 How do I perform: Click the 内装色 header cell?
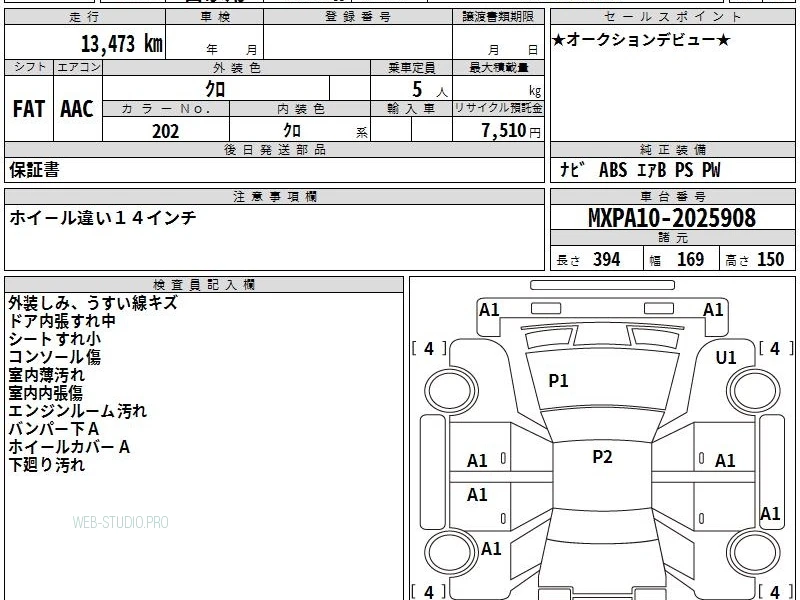301,109
